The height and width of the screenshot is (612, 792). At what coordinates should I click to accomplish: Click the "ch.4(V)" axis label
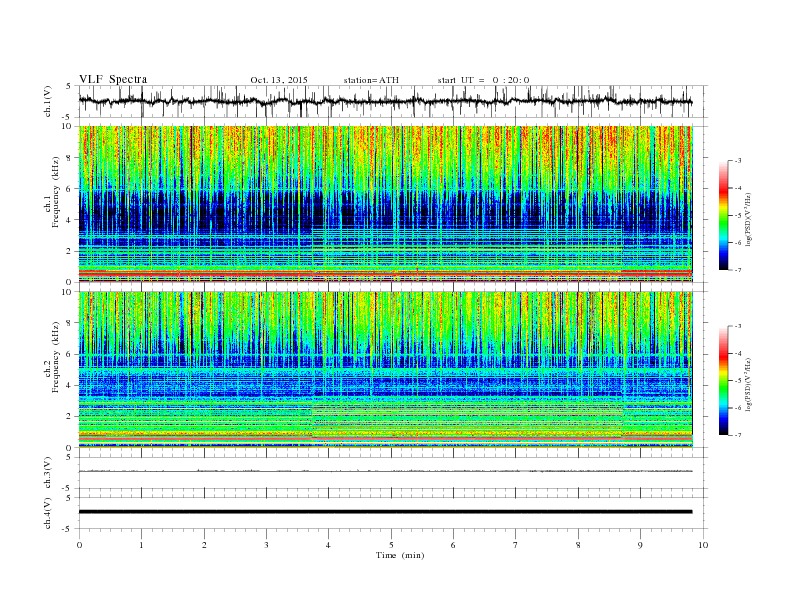pyautogui.click(x=48, y=513)
